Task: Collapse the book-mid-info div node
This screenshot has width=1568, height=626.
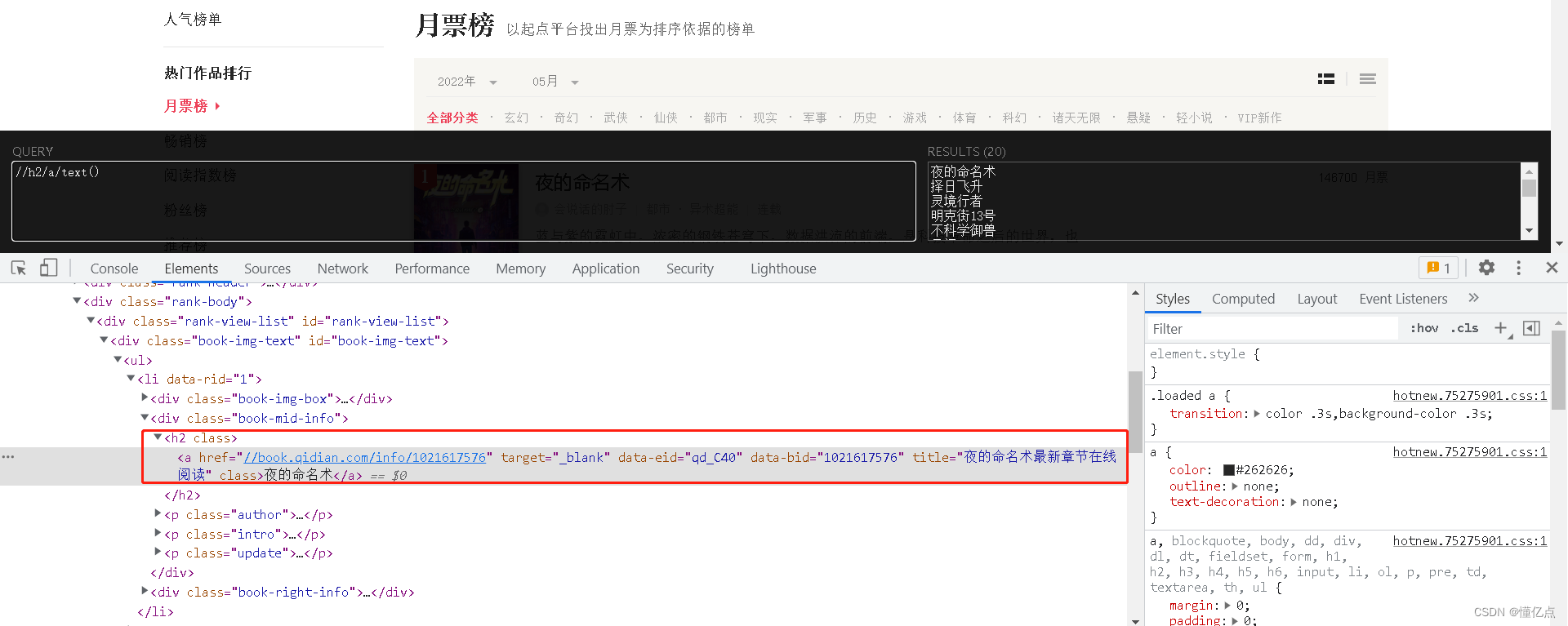Action: (145, 418)
